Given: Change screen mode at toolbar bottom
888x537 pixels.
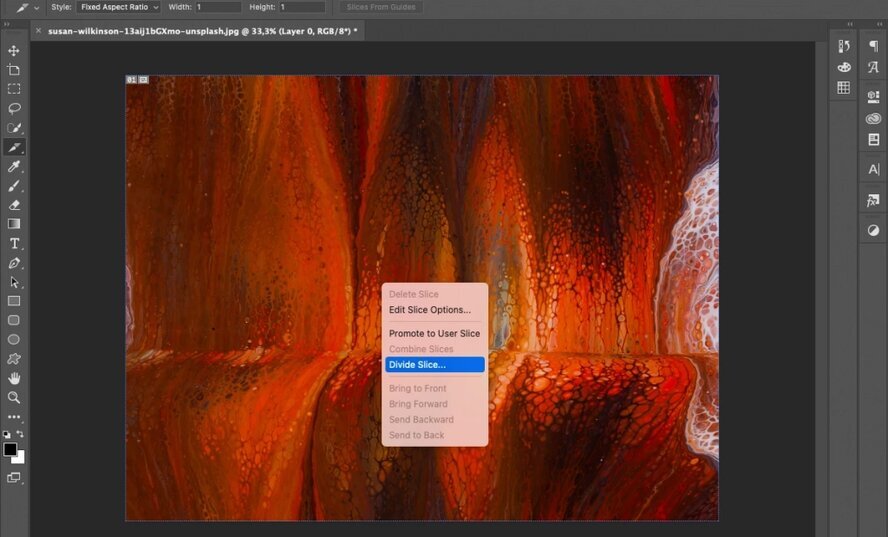Looking at the screenshot, I should coord(14,478).
